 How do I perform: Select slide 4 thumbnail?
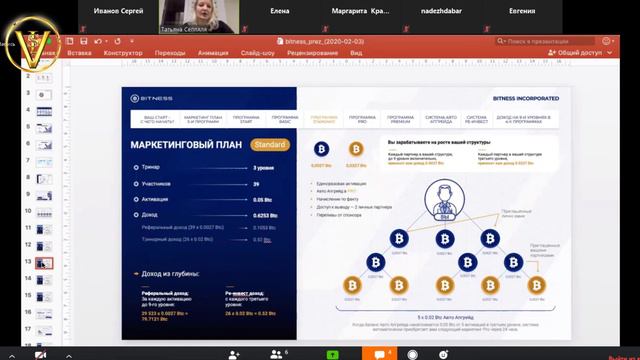click(x=44, y=111)
